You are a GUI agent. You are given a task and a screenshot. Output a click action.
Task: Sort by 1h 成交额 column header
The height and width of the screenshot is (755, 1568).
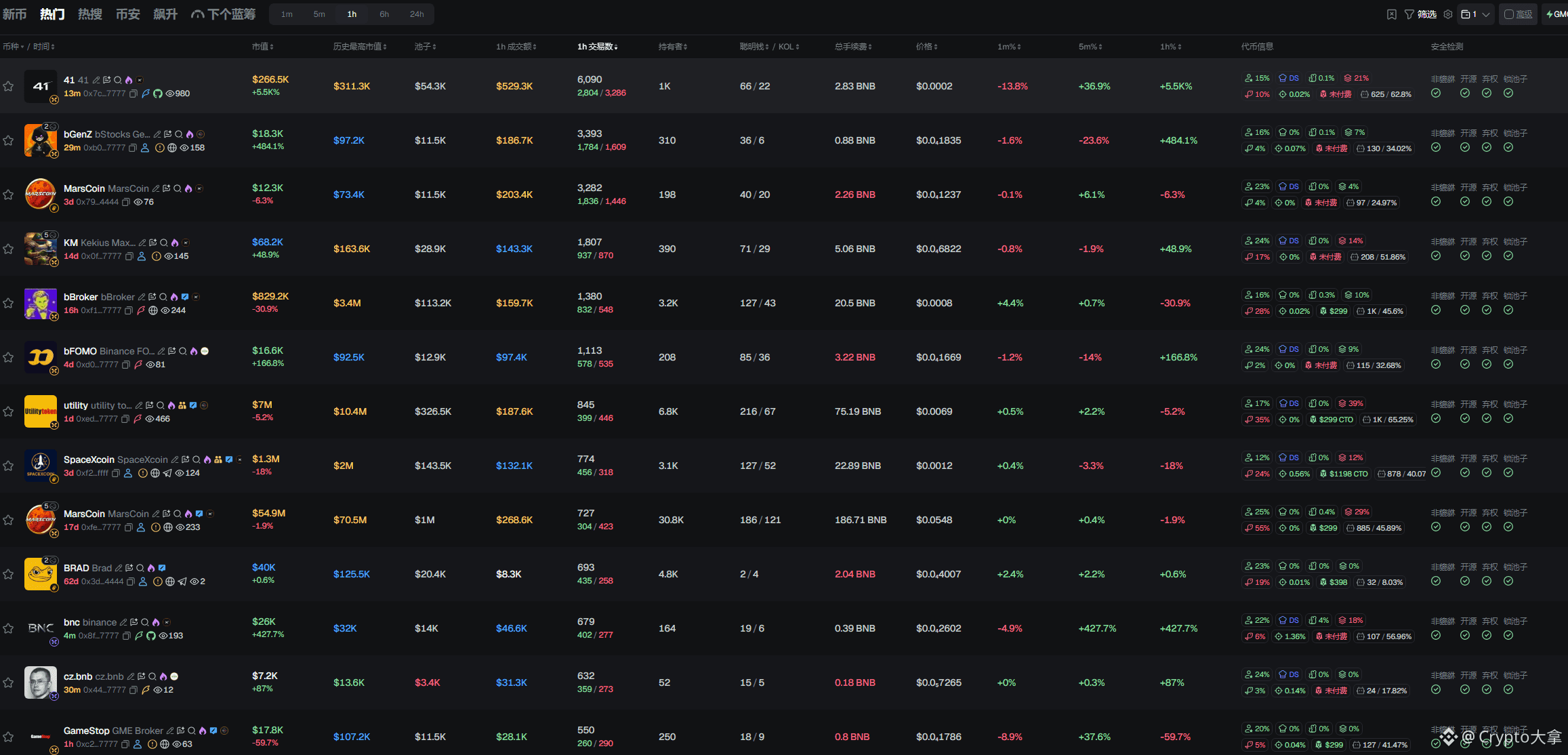[x=516, y=47]
